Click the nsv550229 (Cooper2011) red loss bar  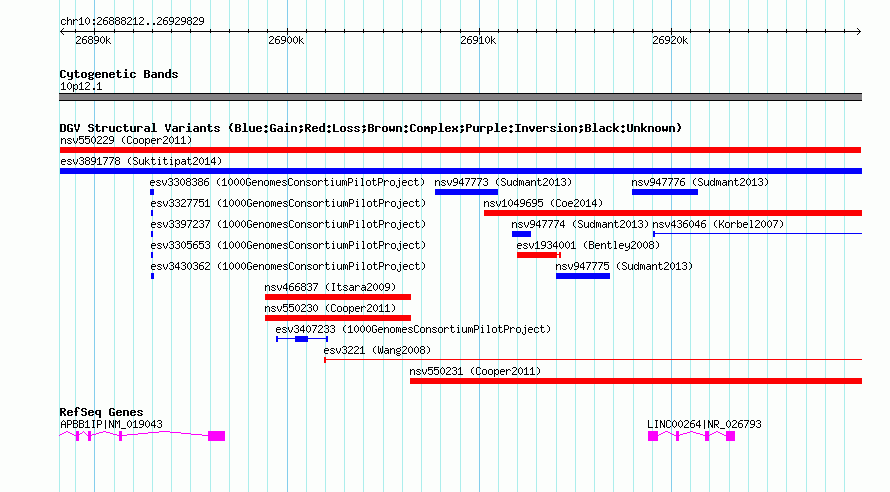(460, 150)
